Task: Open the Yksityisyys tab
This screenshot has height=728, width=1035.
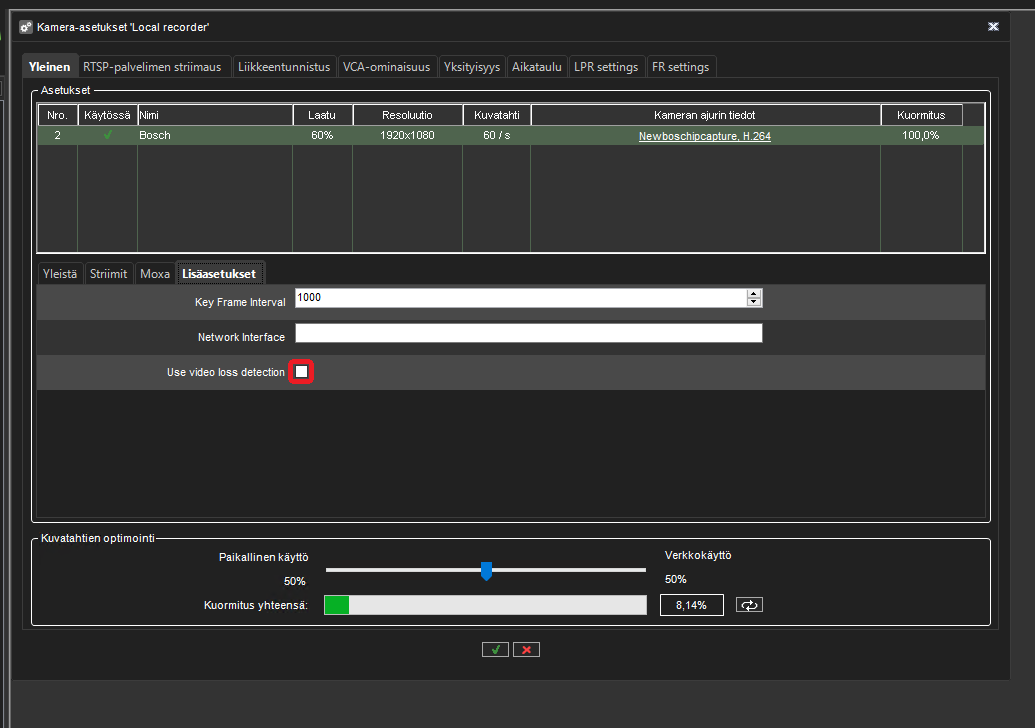Action: (472, 67)
